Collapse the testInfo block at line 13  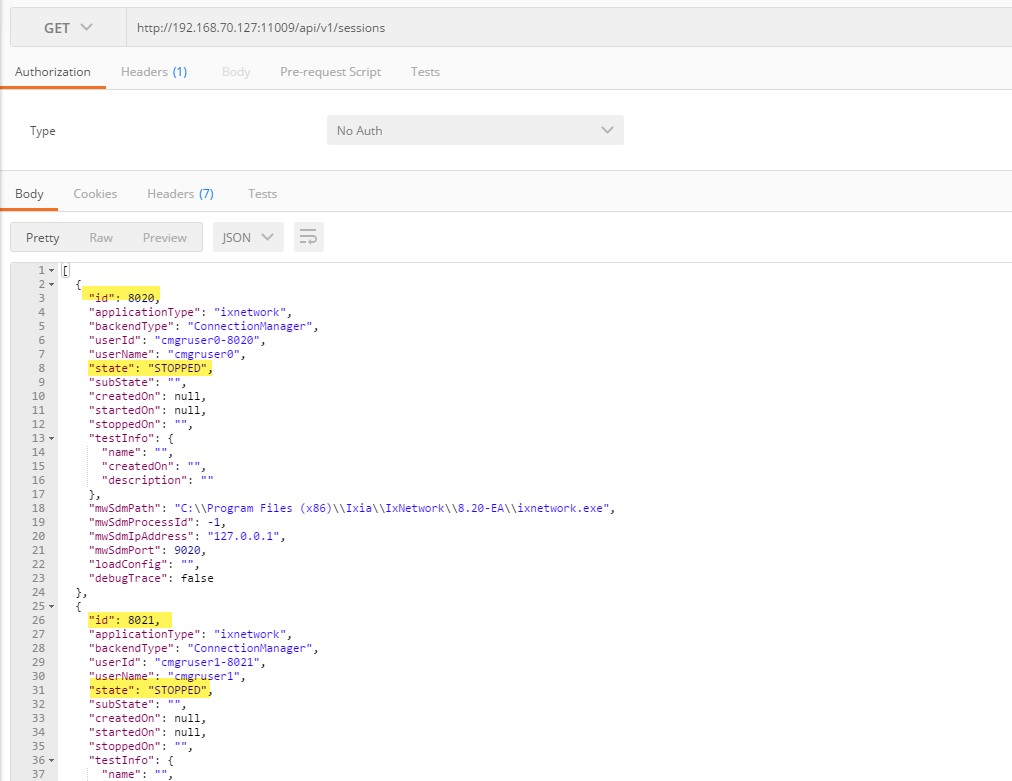[x=52, y=438]
